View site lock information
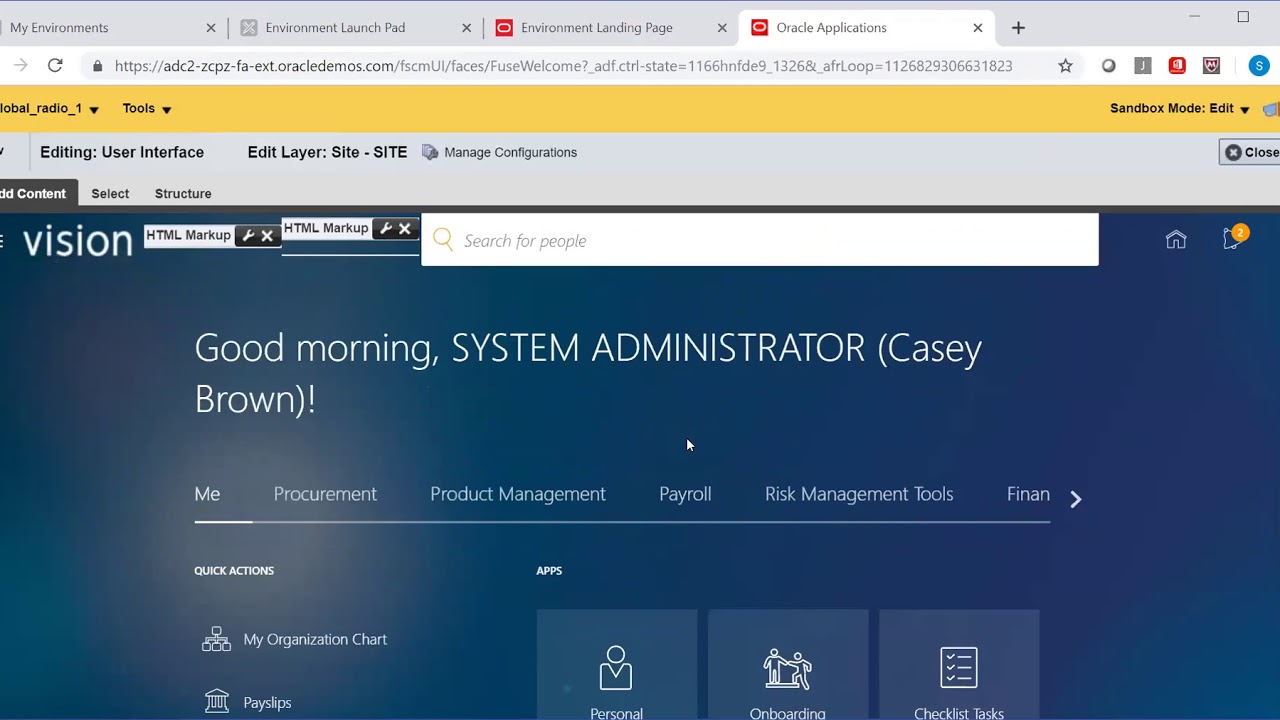This screenshot has width=1280, height=720. coord(97,66)
